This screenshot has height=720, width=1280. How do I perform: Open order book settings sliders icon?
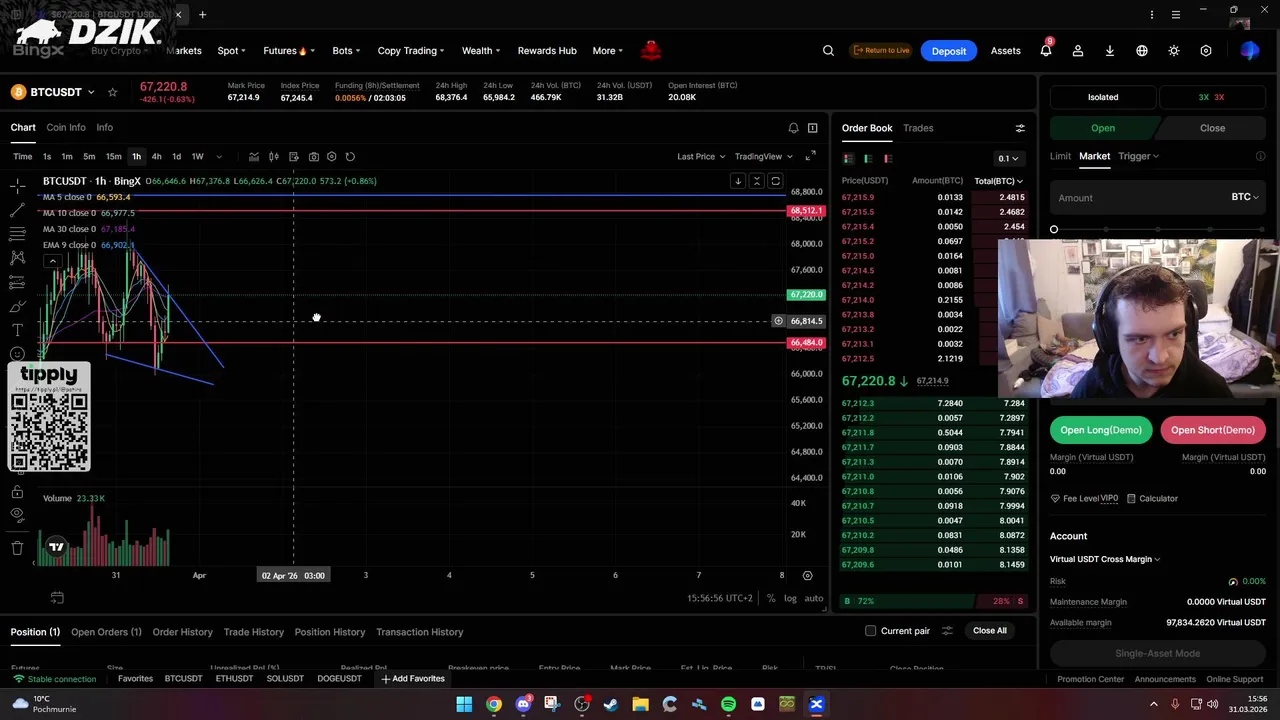[x=1020, y=128]
